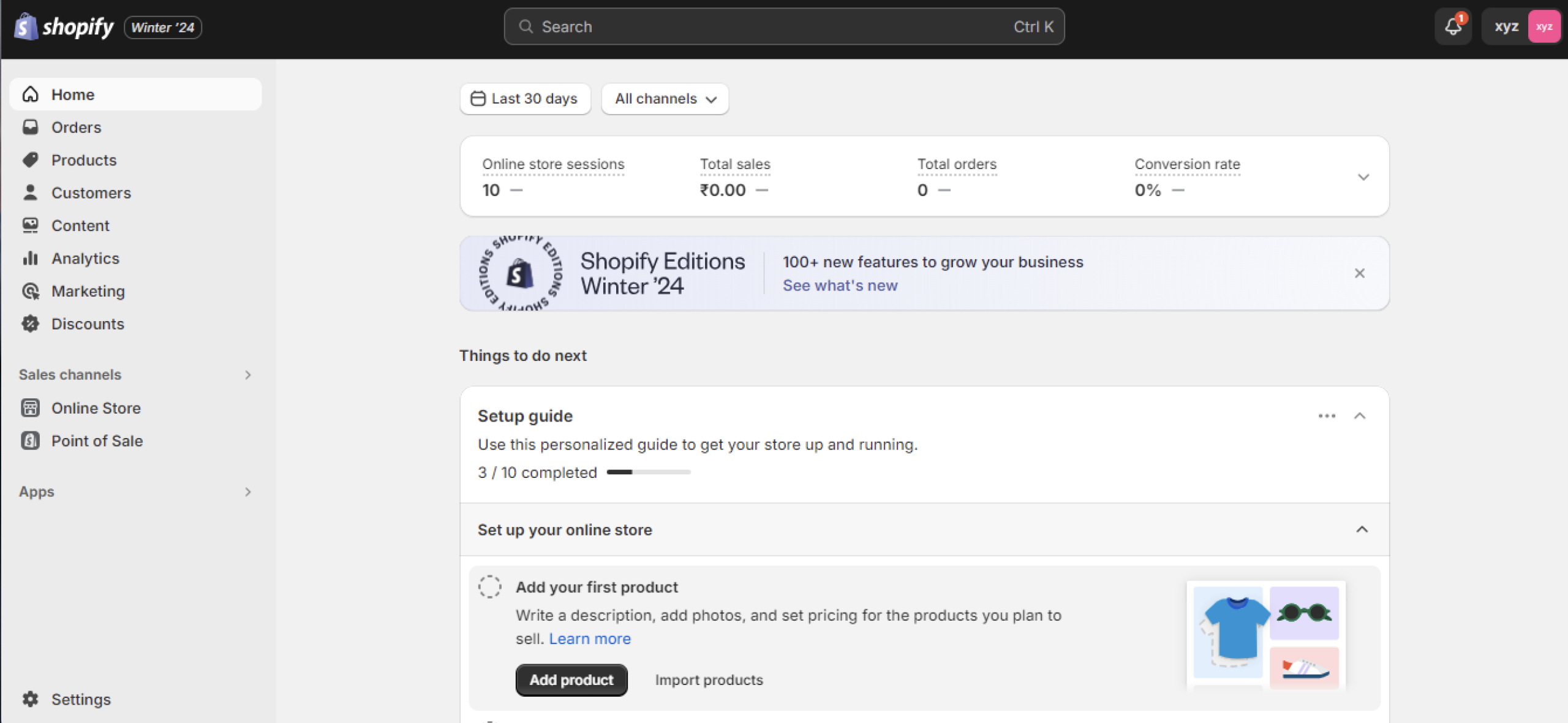Collapse the Set up your online store section

tap(1362, 529)
